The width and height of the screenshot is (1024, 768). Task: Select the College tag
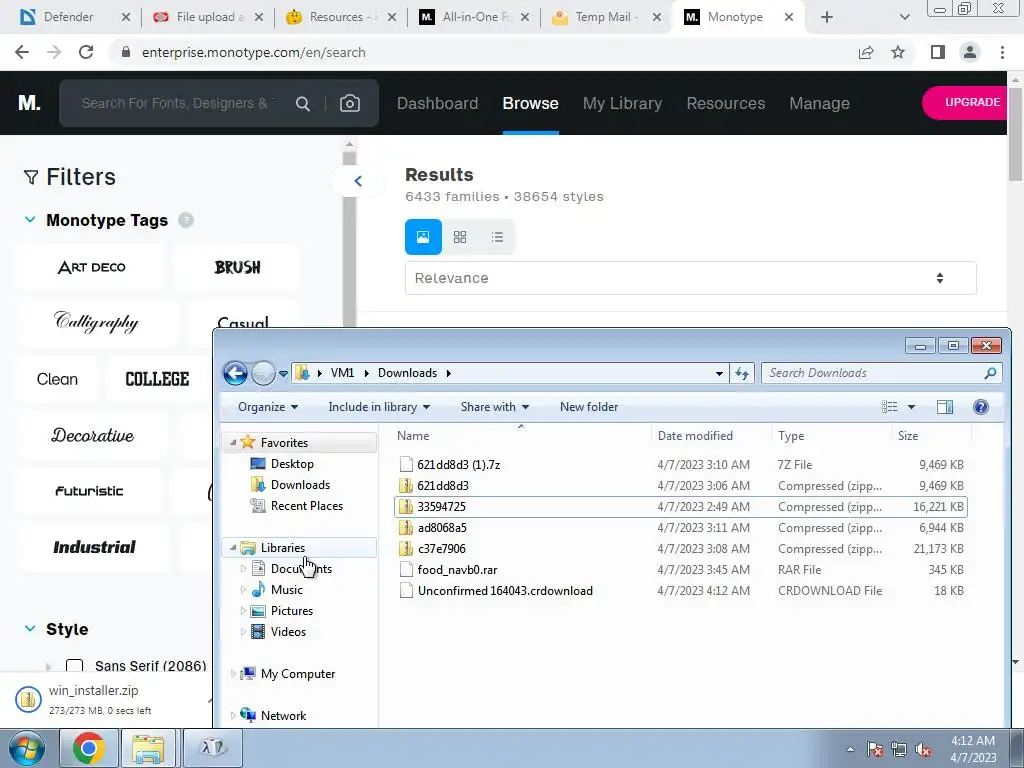point(157,379)
